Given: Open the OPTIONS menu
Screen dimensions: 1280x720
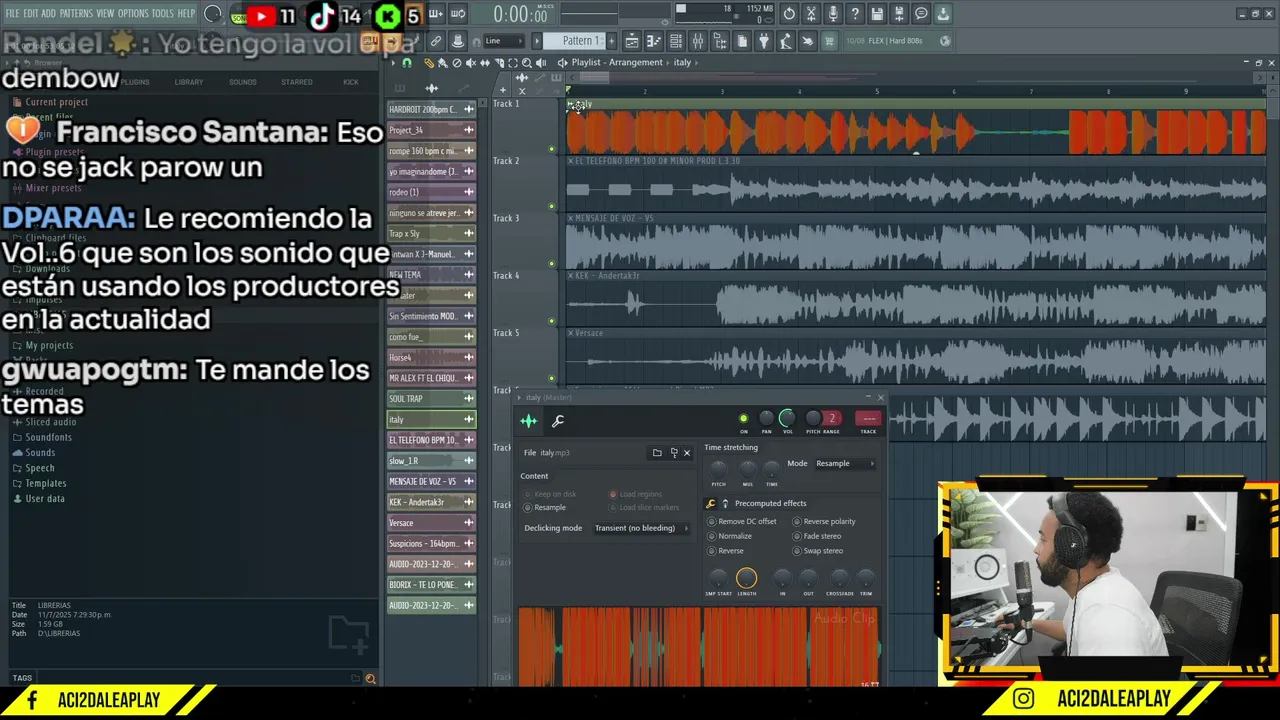Looking at the screenshot, I should [x=133, y=14].
